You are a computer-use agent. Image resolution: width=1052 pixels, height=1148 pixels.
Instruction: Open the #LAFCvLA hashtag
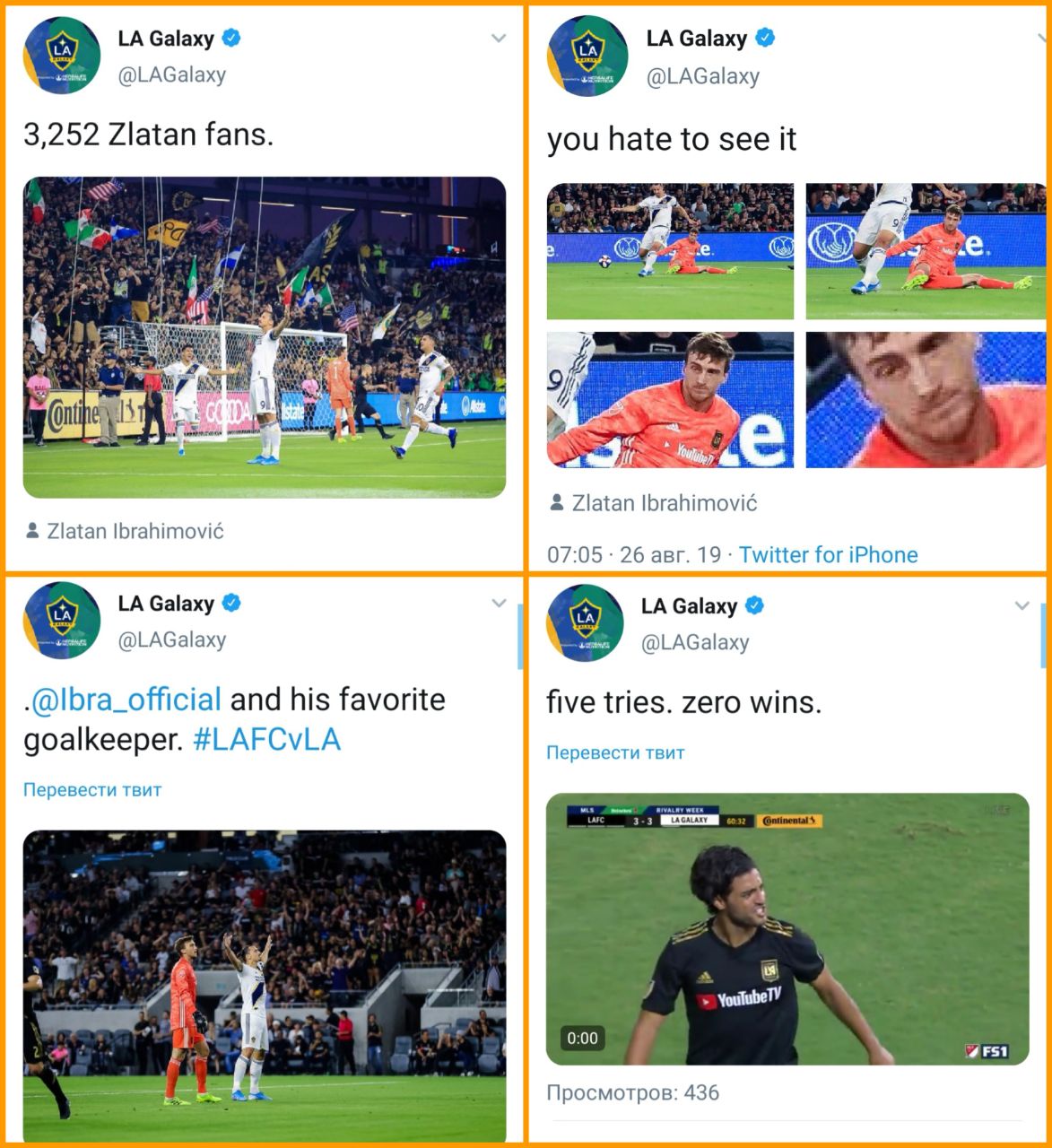(x=267, y=739)
